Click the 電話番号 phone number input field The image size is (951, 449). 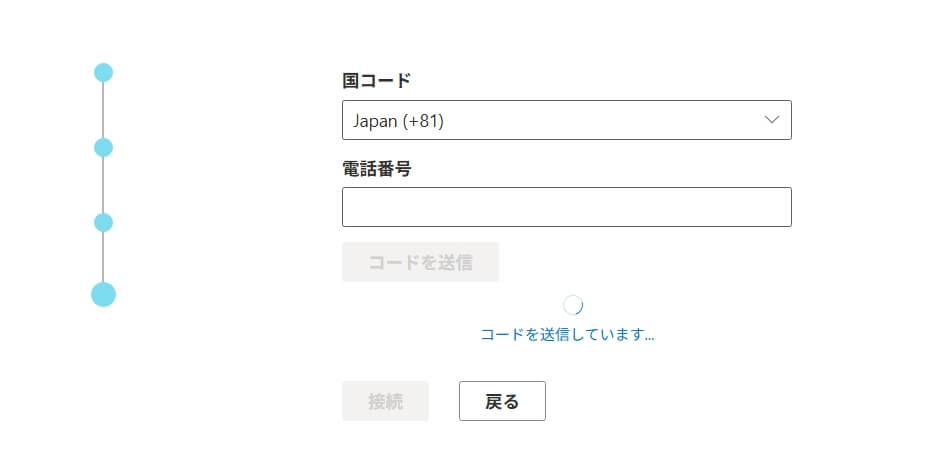[x=566, y=207]
